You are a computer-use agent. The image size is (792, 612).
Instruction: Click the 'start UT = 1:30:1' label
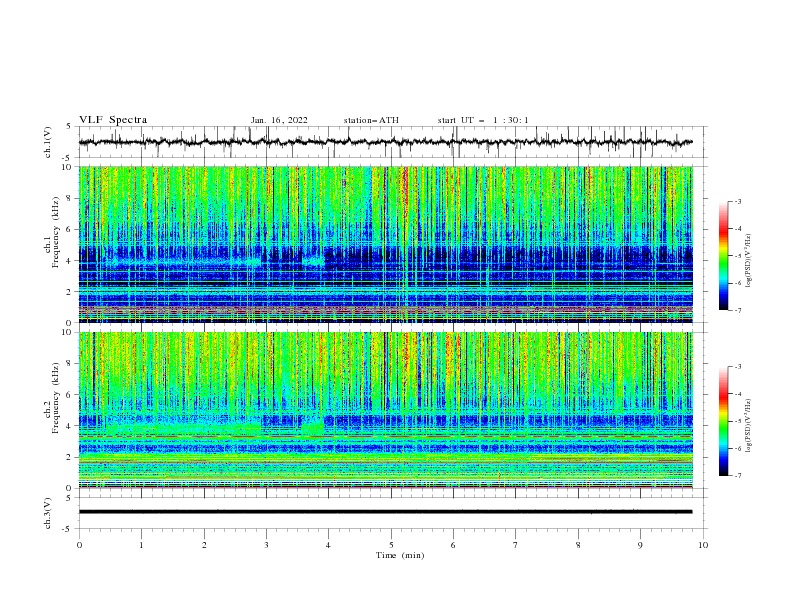coord(483,120)
